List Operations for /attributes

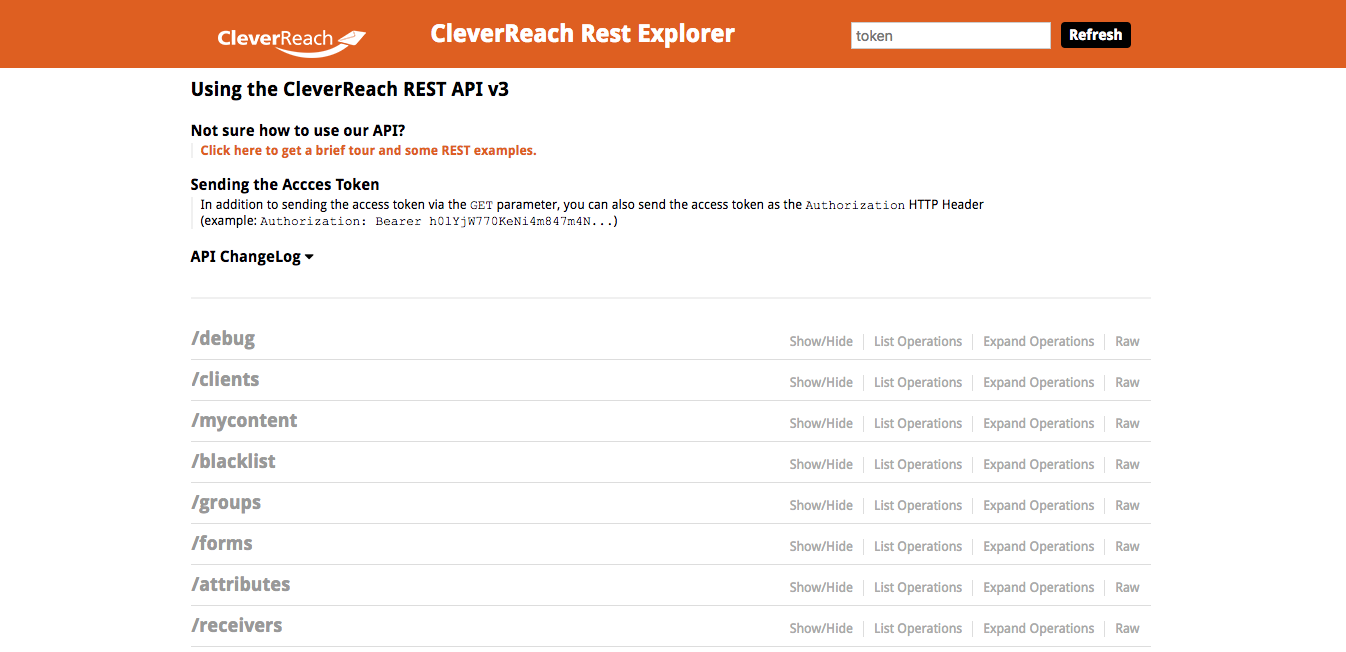tap(918, 587)
